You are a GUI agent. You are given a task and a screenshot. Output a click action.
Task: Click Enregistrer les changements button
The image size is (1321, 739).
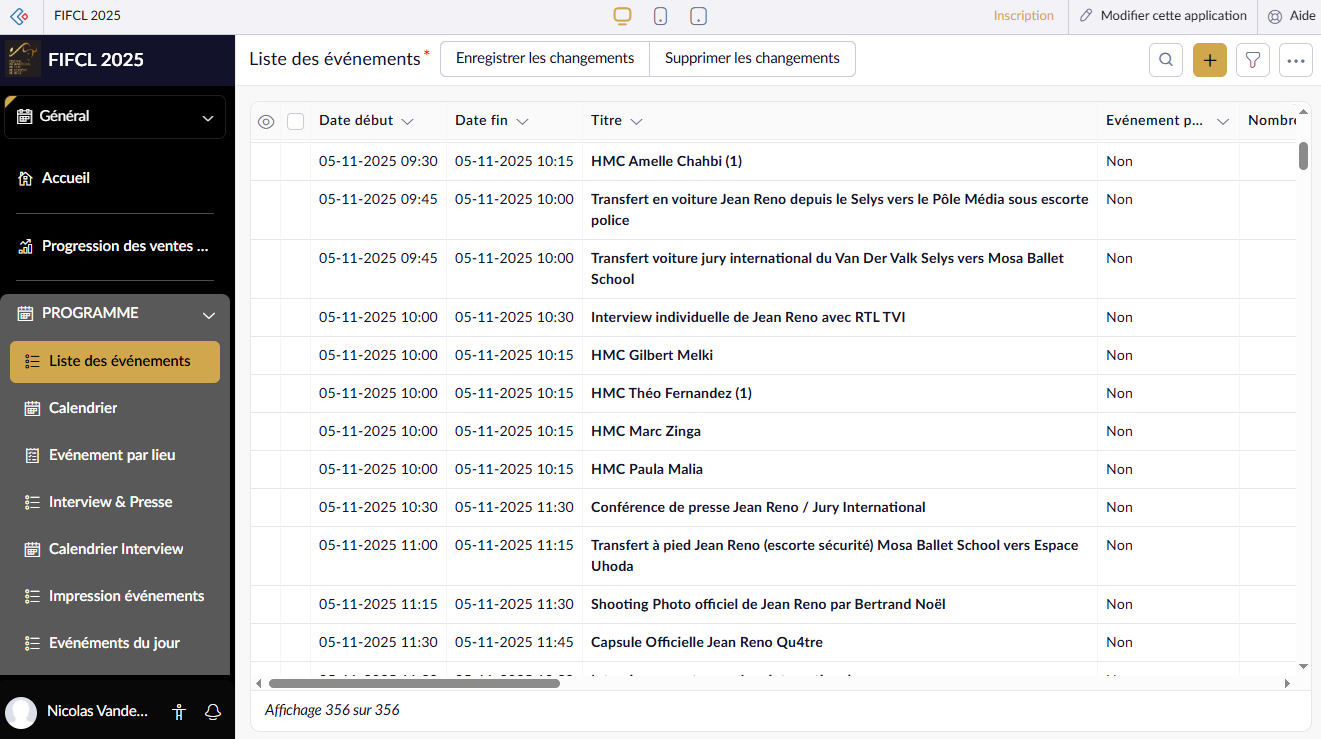pos(545,59)
